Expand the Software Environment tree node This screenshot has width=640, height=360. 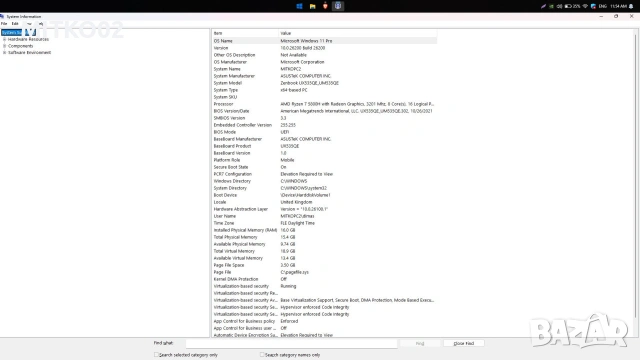coord(4,53)
